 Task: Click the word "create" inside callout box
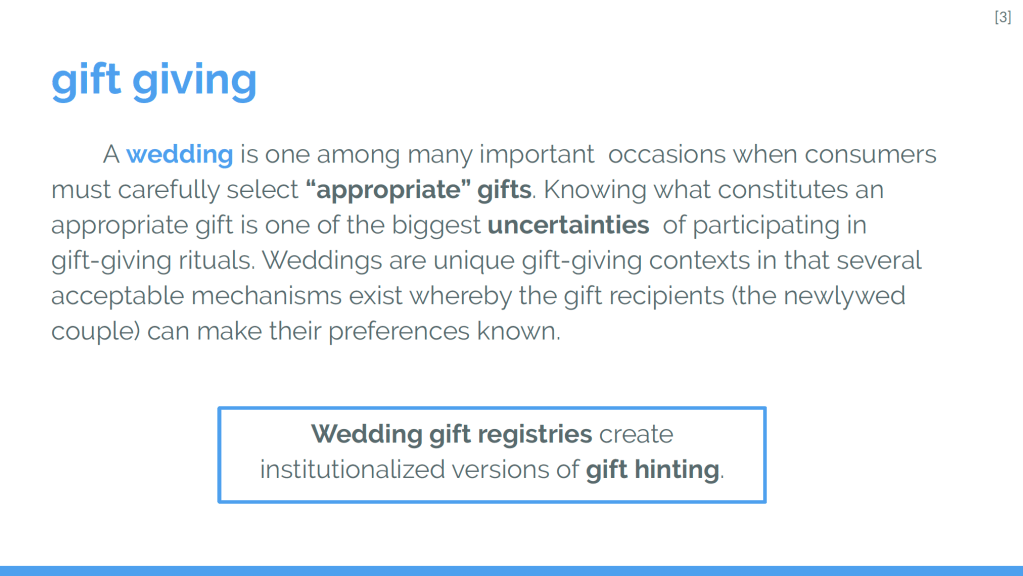click(x=636, y=435)
